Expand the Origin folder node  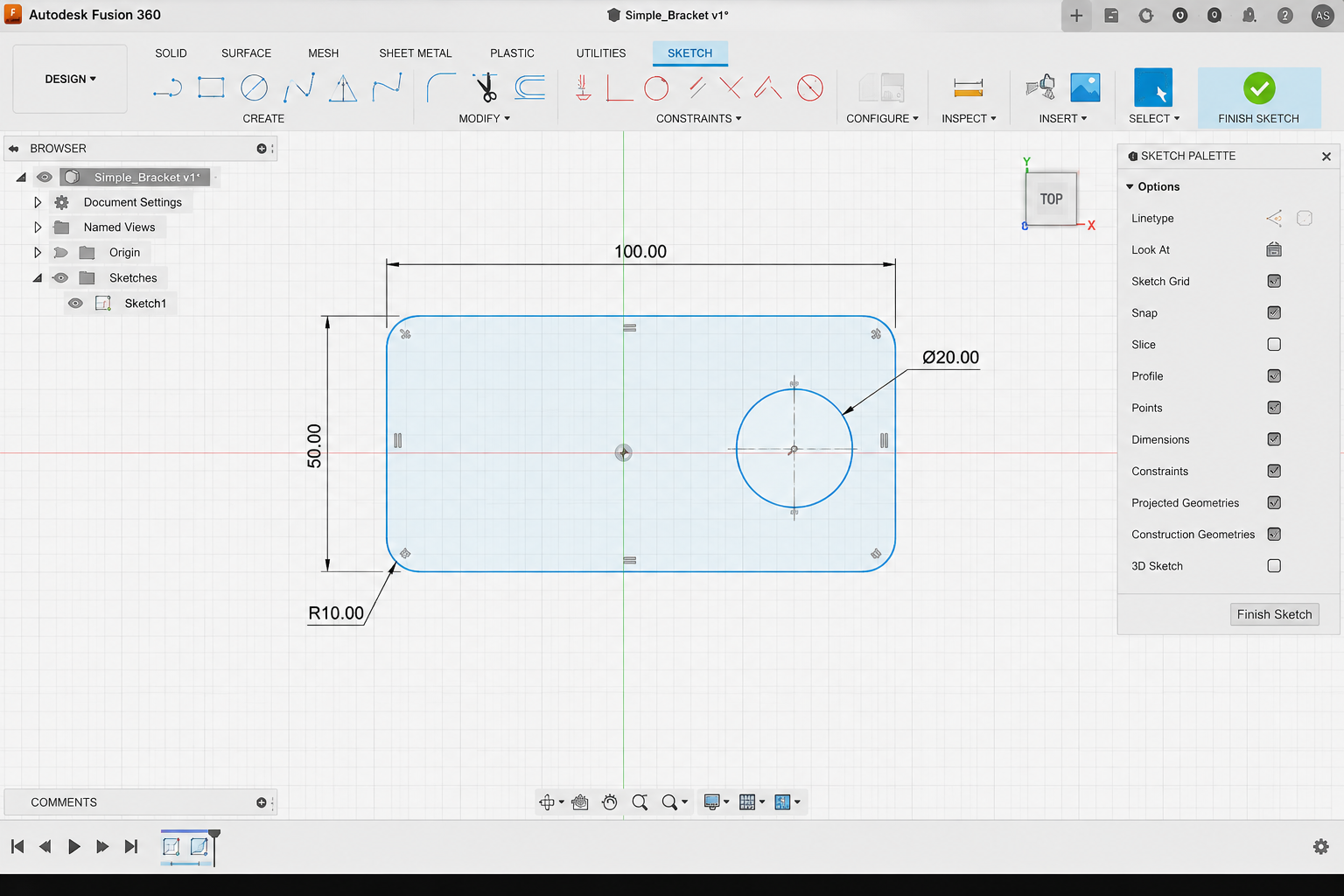[38, 253]
